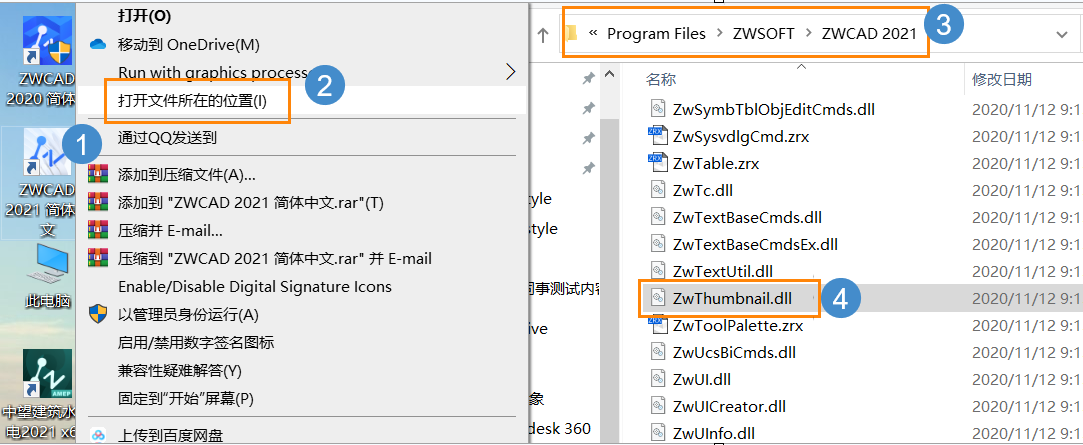1083x445 pixels.
Task: Click the WinRAR icon beside 添加到压缩文件(A)
Action: 99,173
